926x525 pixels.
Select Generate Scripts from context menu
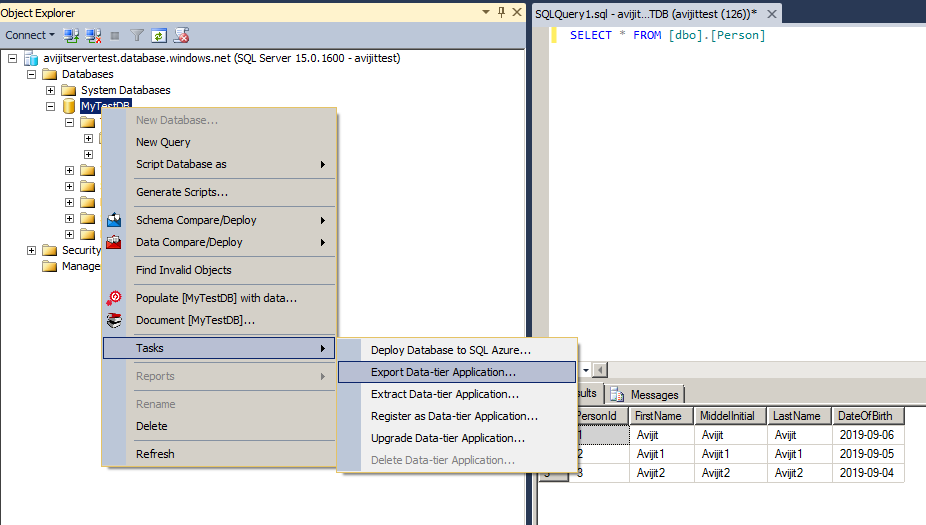[182, 192]
